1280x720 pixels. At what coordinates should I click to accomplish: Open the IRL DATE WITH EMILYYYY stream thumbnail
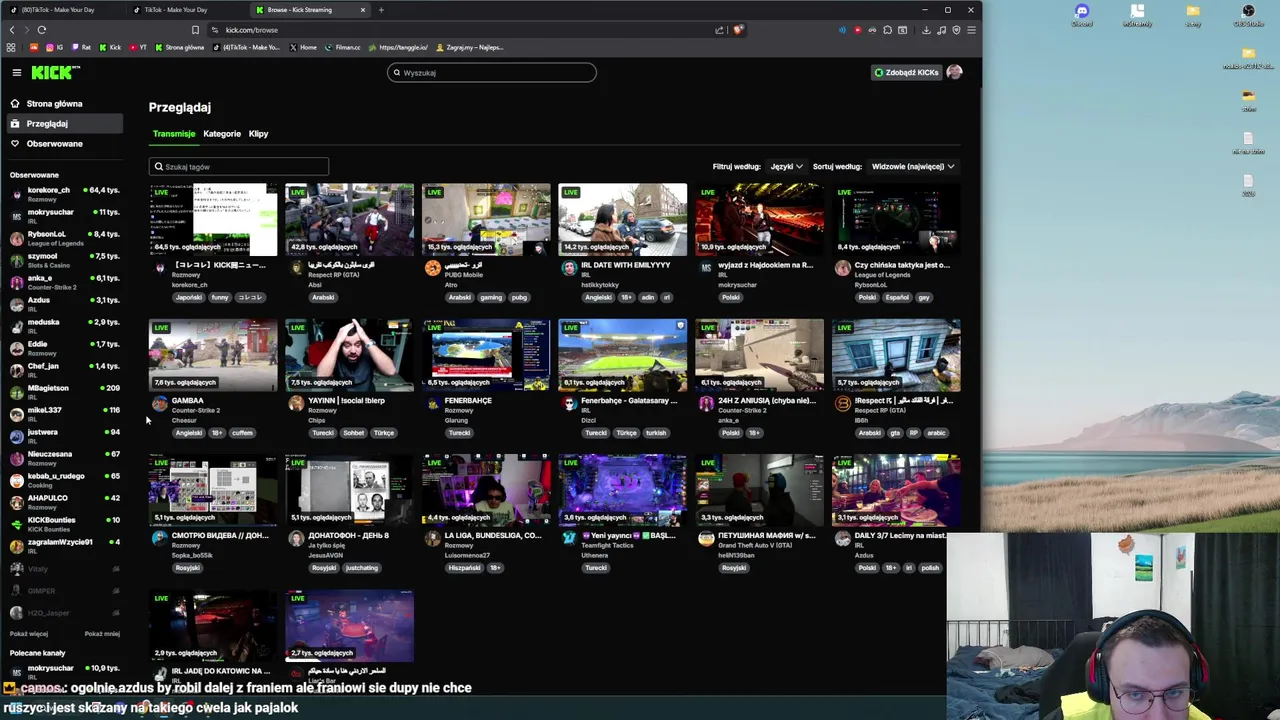[622, 220]
